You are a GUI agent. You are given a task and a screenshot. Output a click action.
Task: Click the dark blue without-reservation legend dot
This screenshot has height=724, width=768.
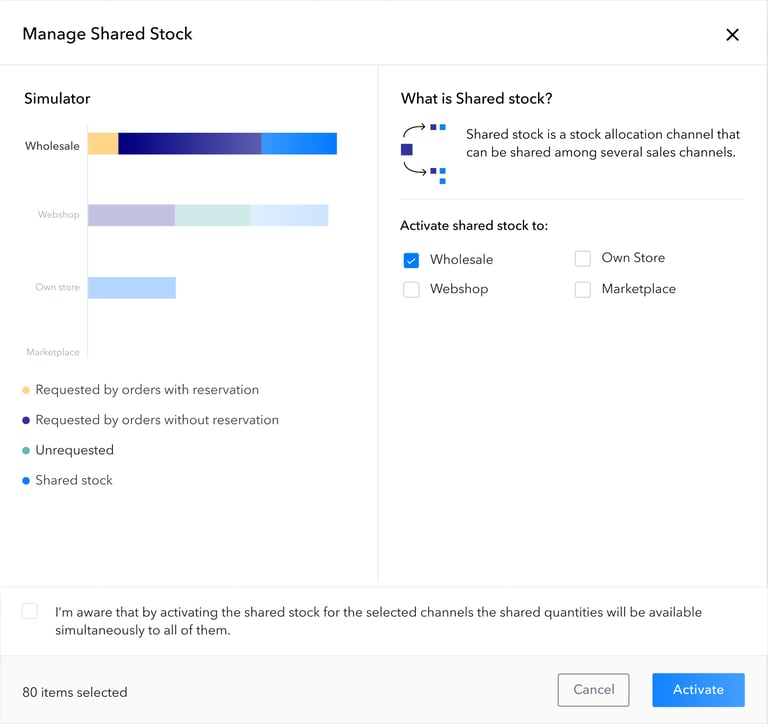click(26, 420)
